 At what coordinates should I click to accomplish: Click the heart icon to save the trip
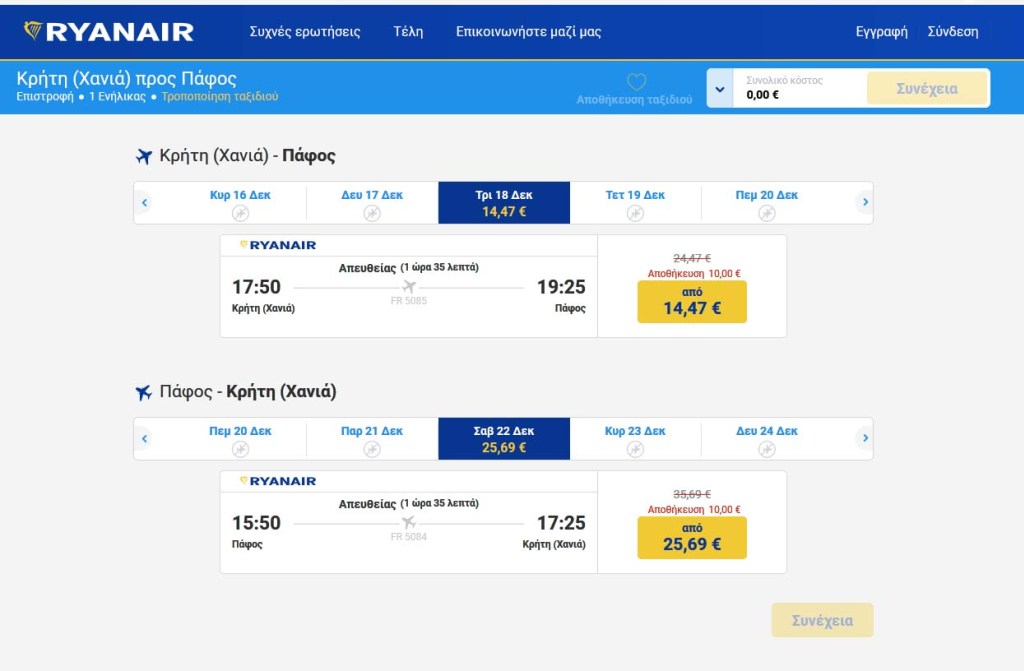[637, 82]
